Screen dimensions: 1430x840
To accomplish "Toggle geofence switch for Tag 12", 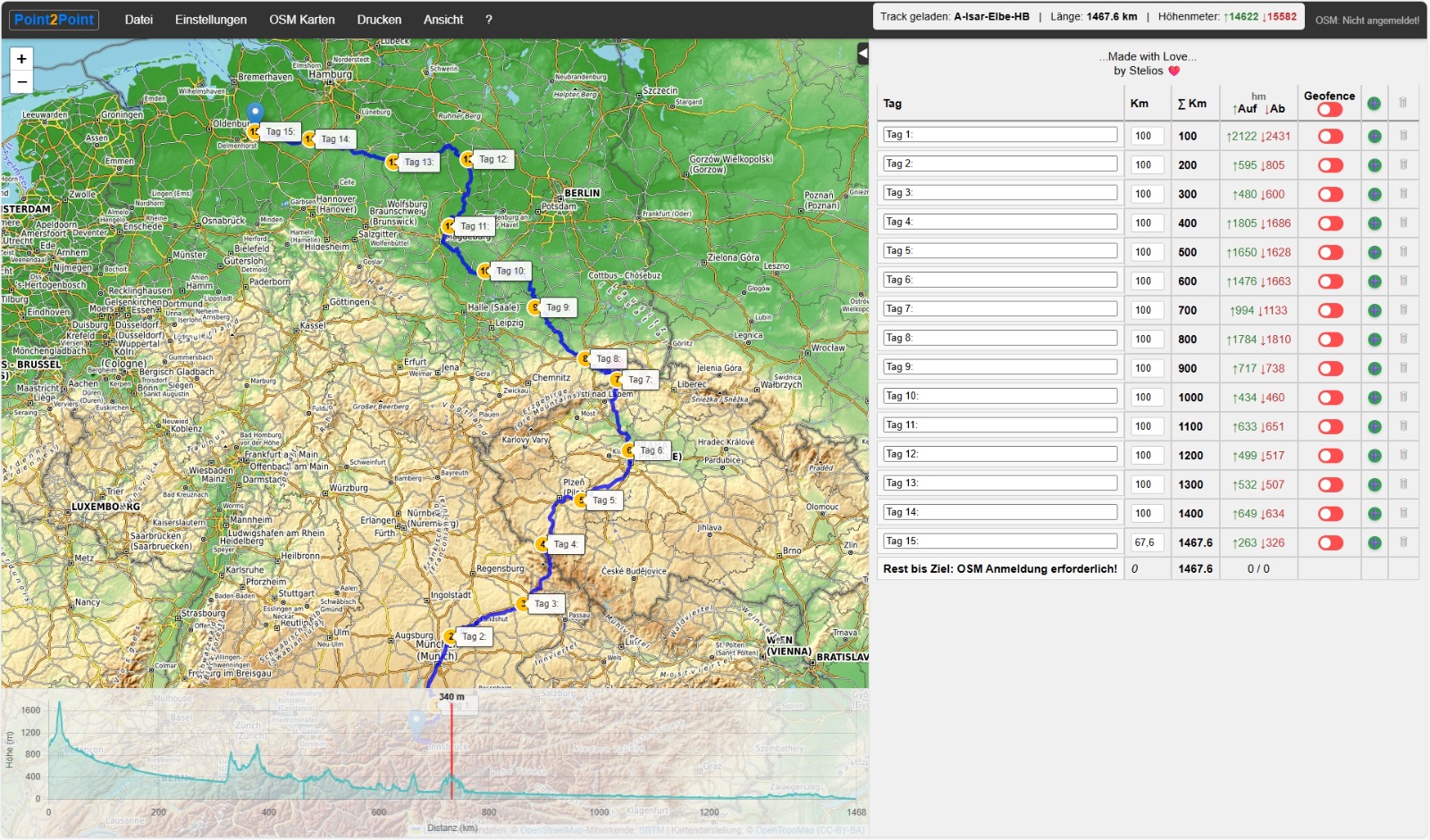I will 1330,456.
